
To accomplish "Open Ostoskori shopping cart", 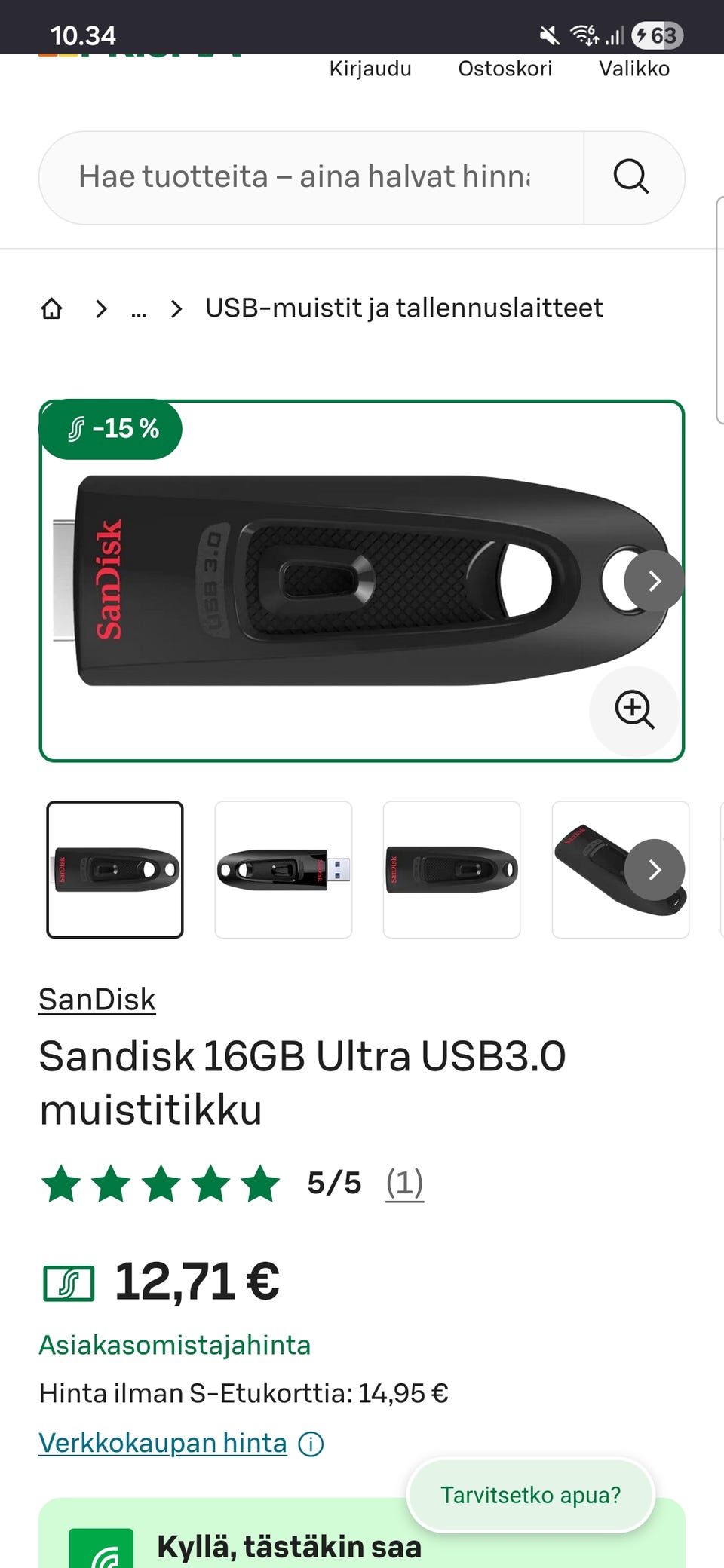I will tap(505, 69).
